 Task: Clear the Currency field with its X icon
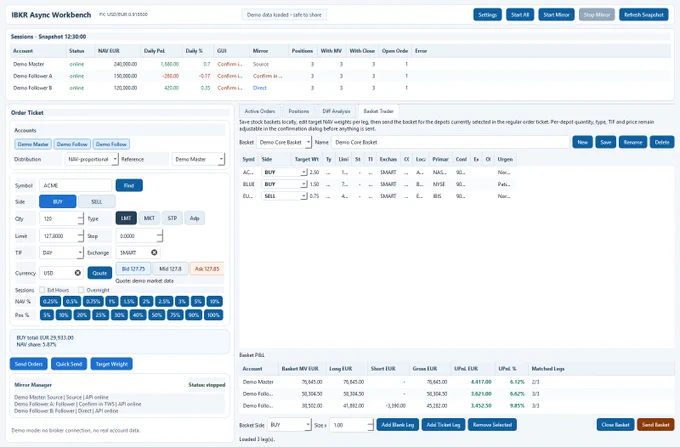coord(78,273)
